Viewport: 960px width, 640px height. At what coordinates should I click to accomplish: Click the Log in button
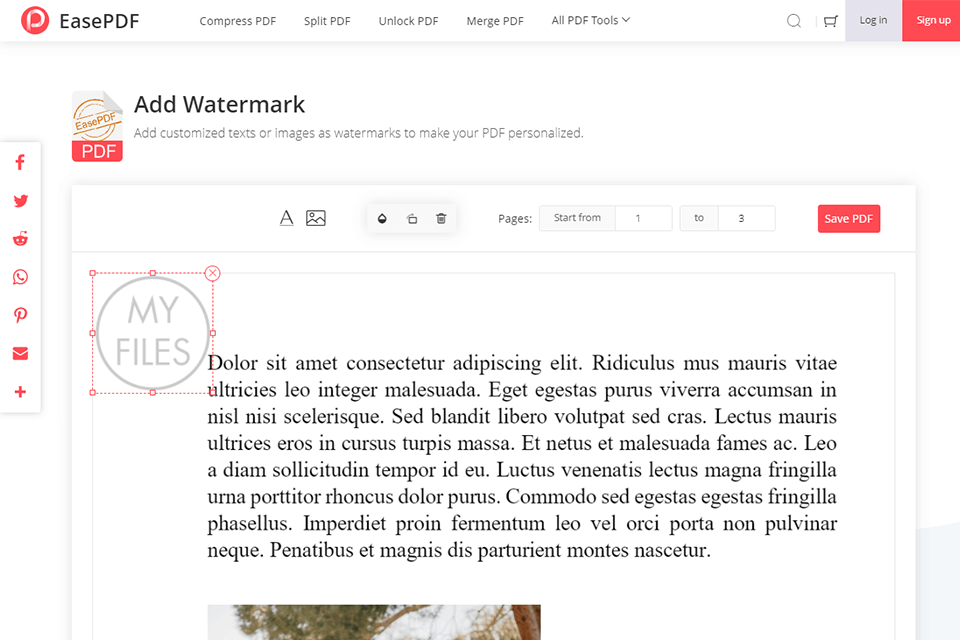pyautogui.click(x=873, y=20)
